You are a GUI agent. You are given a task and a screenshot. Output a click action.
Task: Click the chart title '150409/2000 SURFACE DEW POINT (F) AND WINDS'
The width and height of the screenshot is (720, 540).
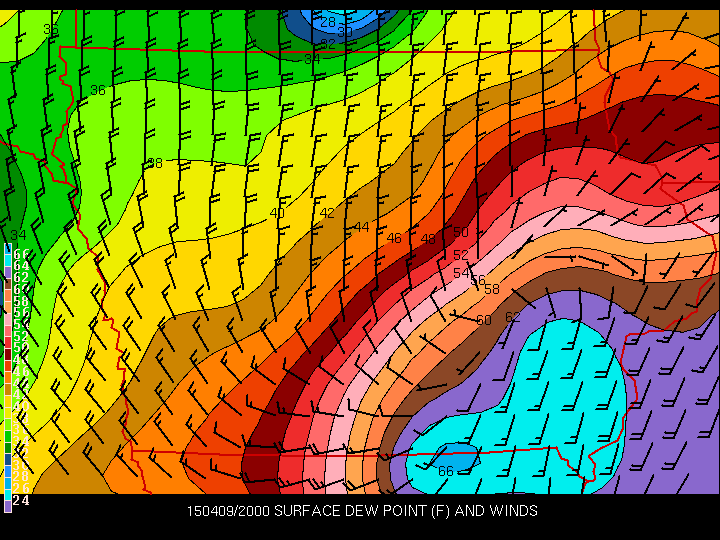click(x=362, y=511)
